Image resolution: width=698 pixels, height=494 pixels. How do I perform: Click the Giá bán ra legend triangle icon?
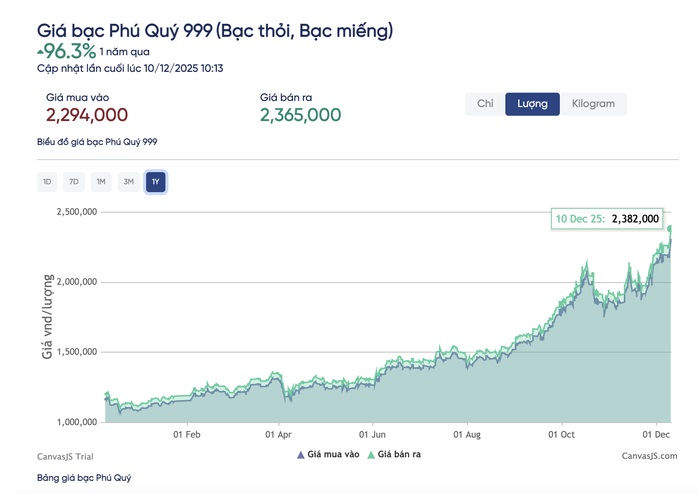click(371, 455)
